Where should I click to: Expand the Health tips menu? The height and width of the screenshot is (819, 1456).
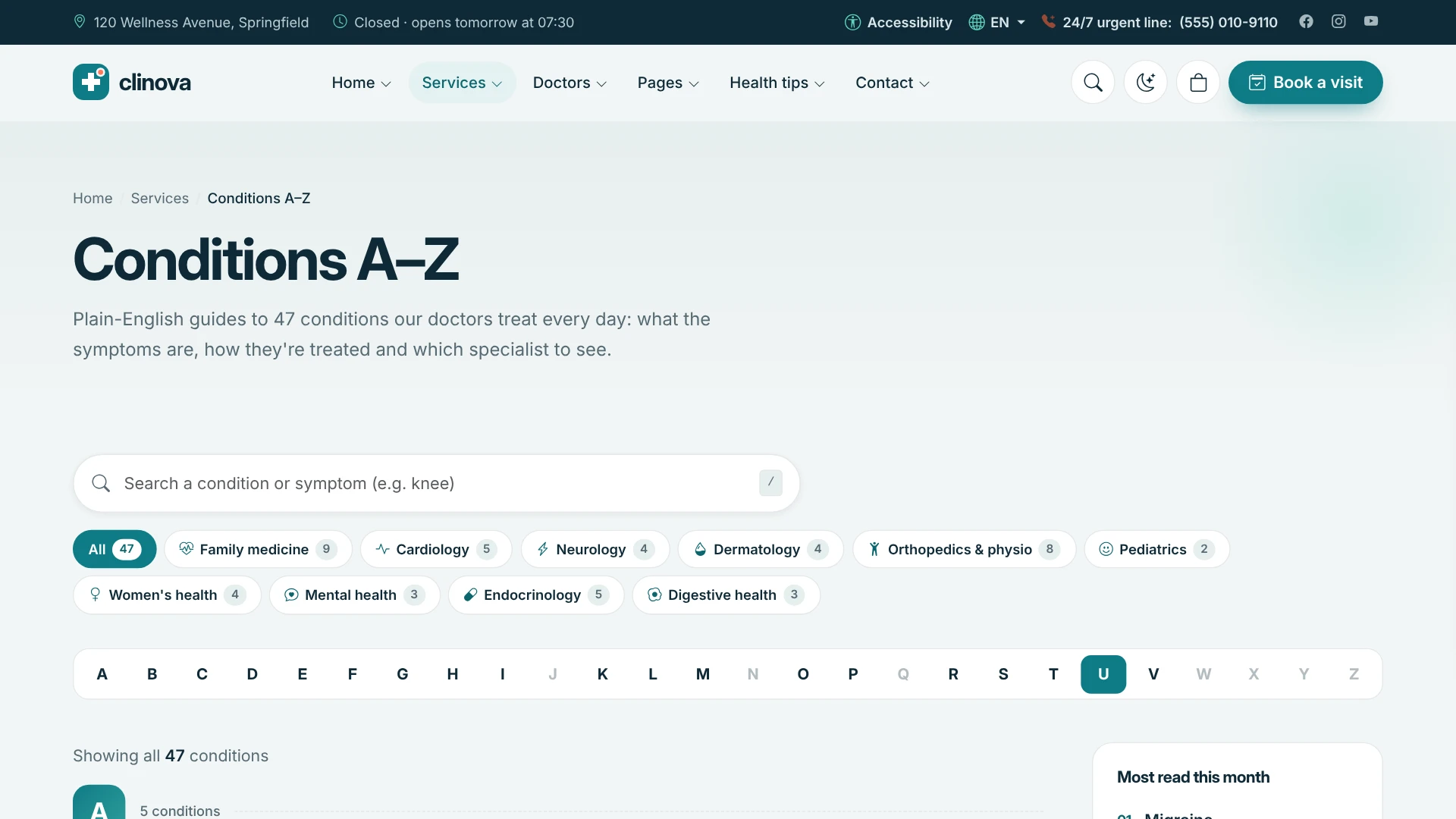coord(777,83)
